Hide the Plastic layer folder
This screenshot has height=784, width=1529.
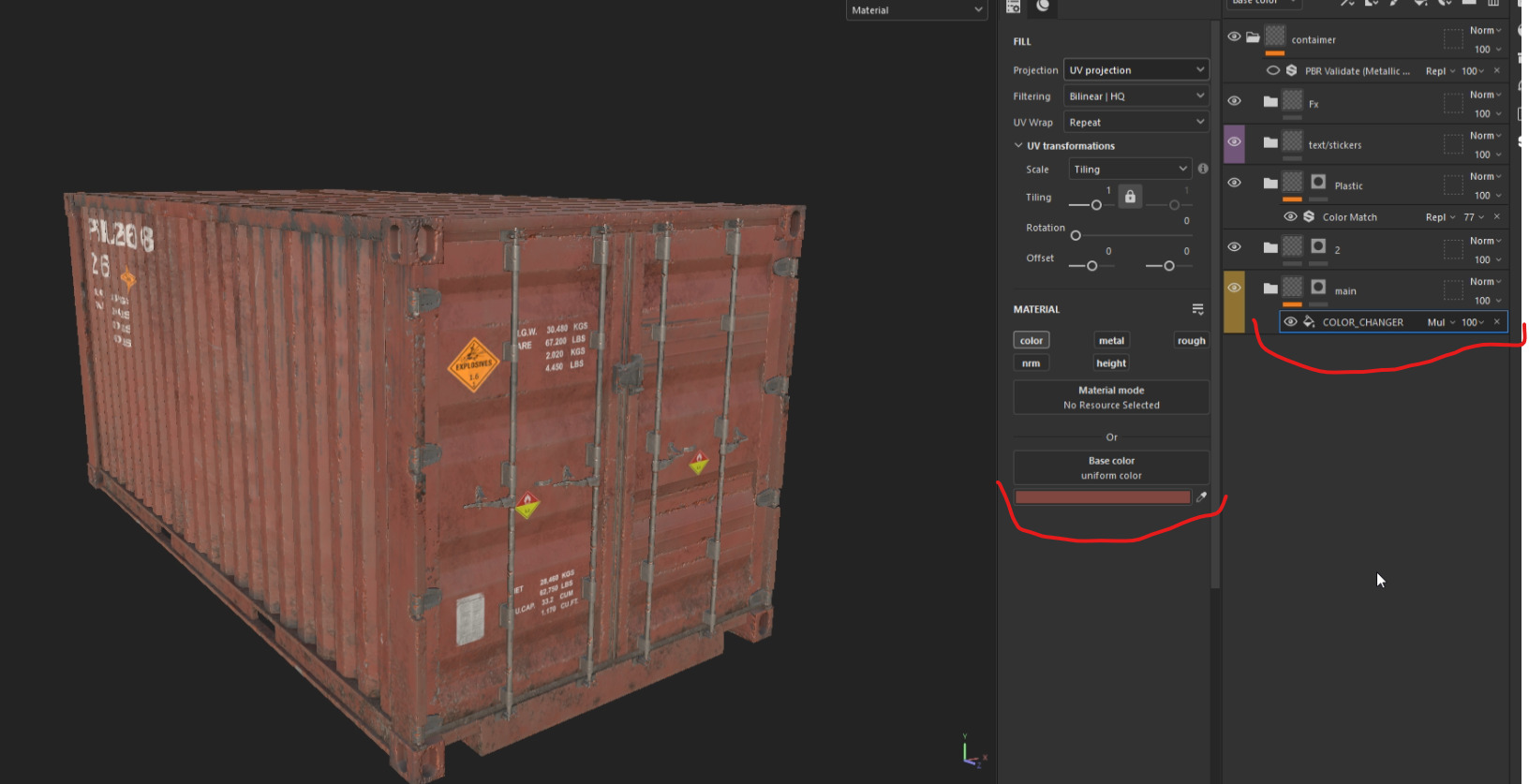[x=1234, y=183]
